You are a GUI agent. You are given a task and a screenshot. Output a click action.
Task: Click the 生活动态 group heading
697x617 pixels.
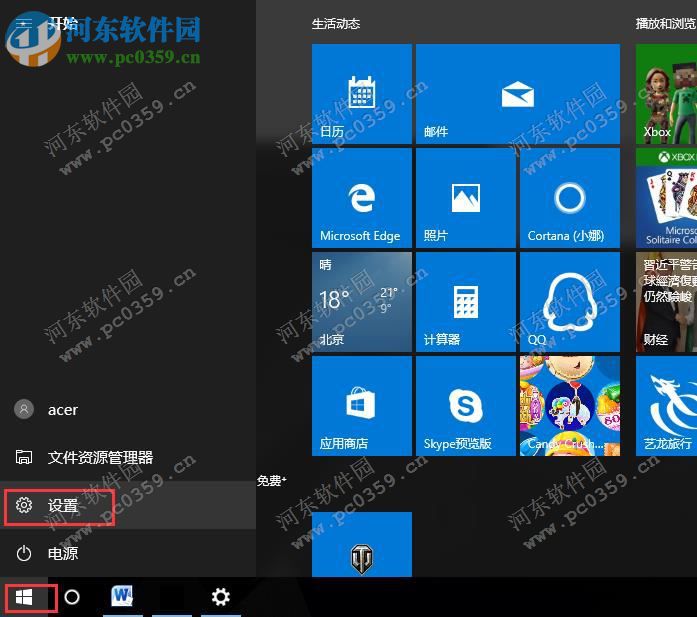click(x=336, y=24)
